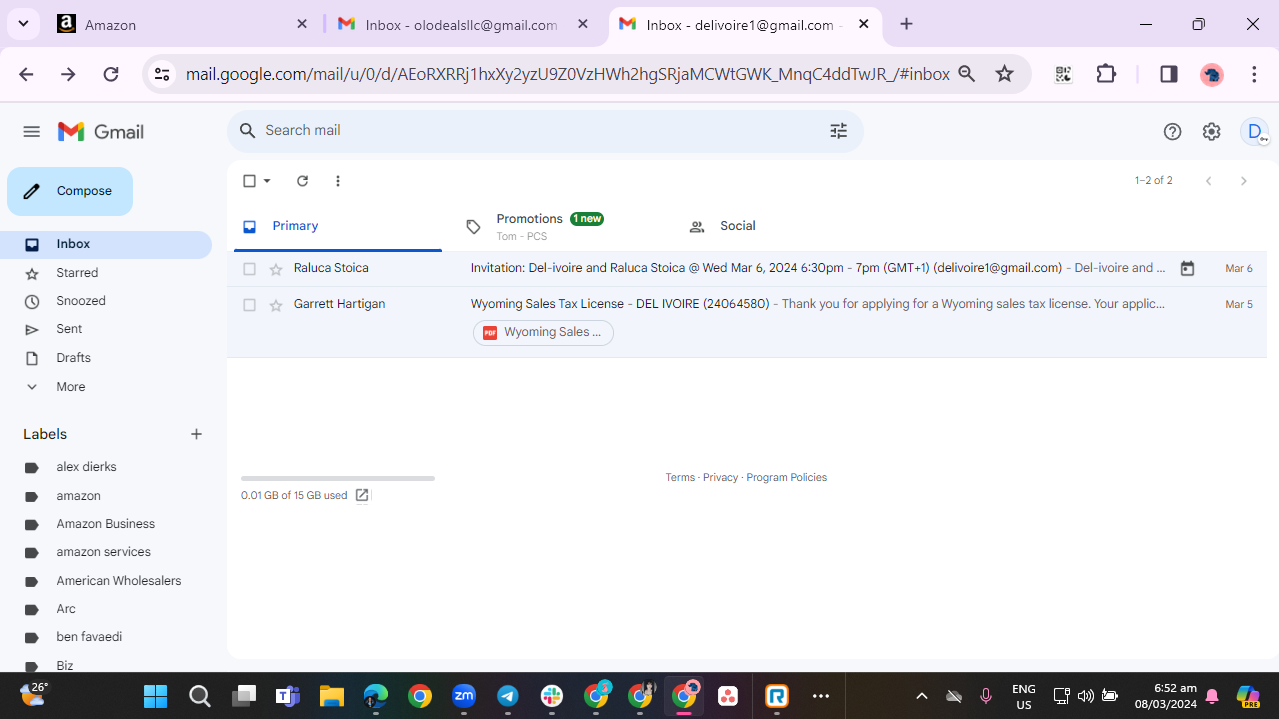Viewport: 1279px width, 719px height.
Task: Open the calendar invite icon on Raluca email
Action: point(1187,268)
